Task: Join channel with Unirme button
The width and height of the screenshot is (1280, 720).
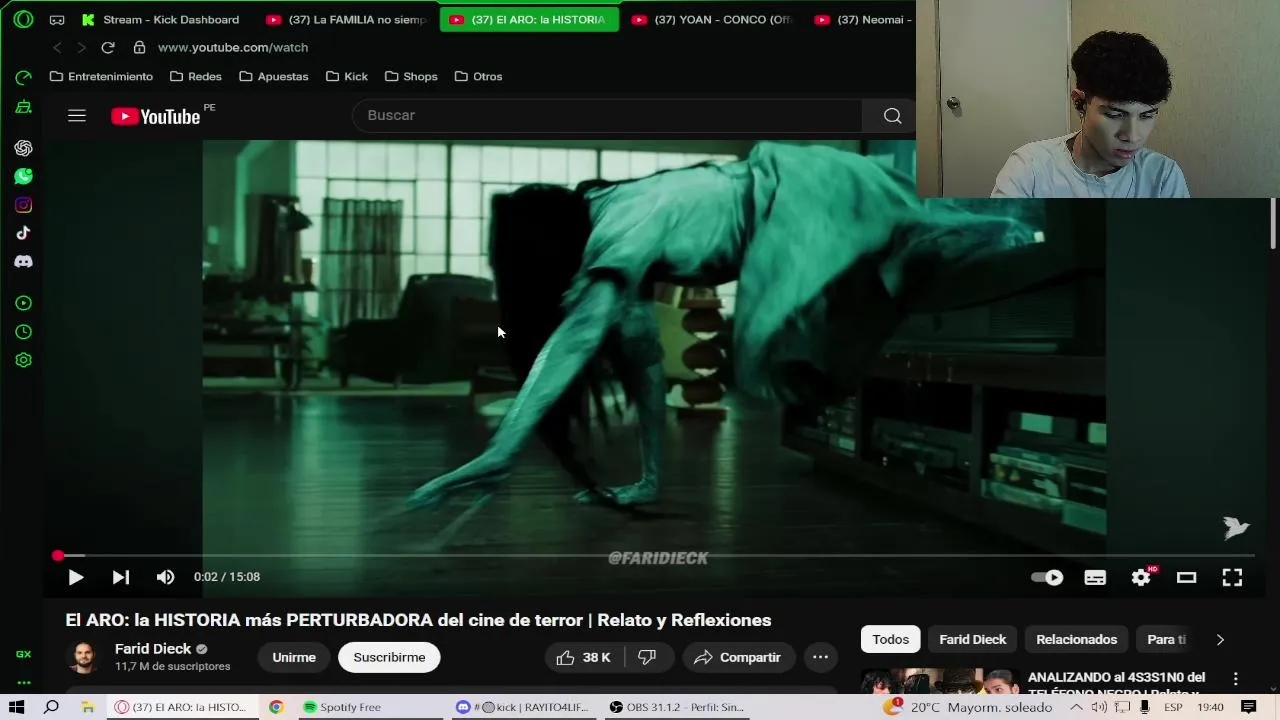Action: click(x=294, y=657)
